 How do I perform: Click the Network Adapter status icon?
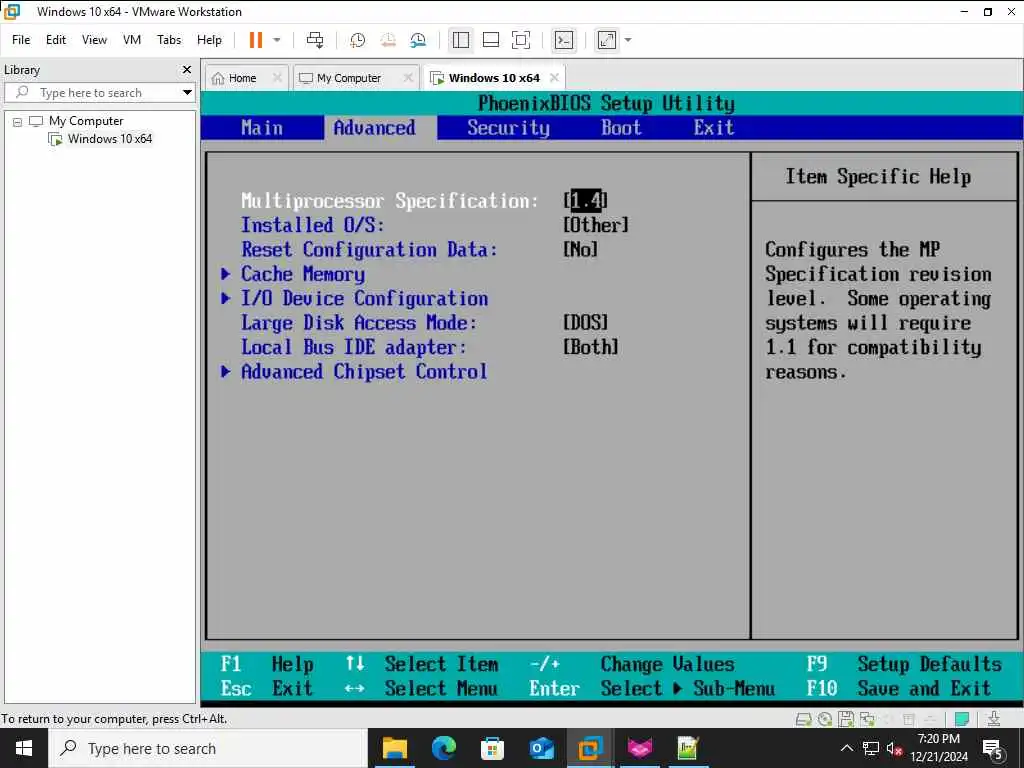(867, 720)
